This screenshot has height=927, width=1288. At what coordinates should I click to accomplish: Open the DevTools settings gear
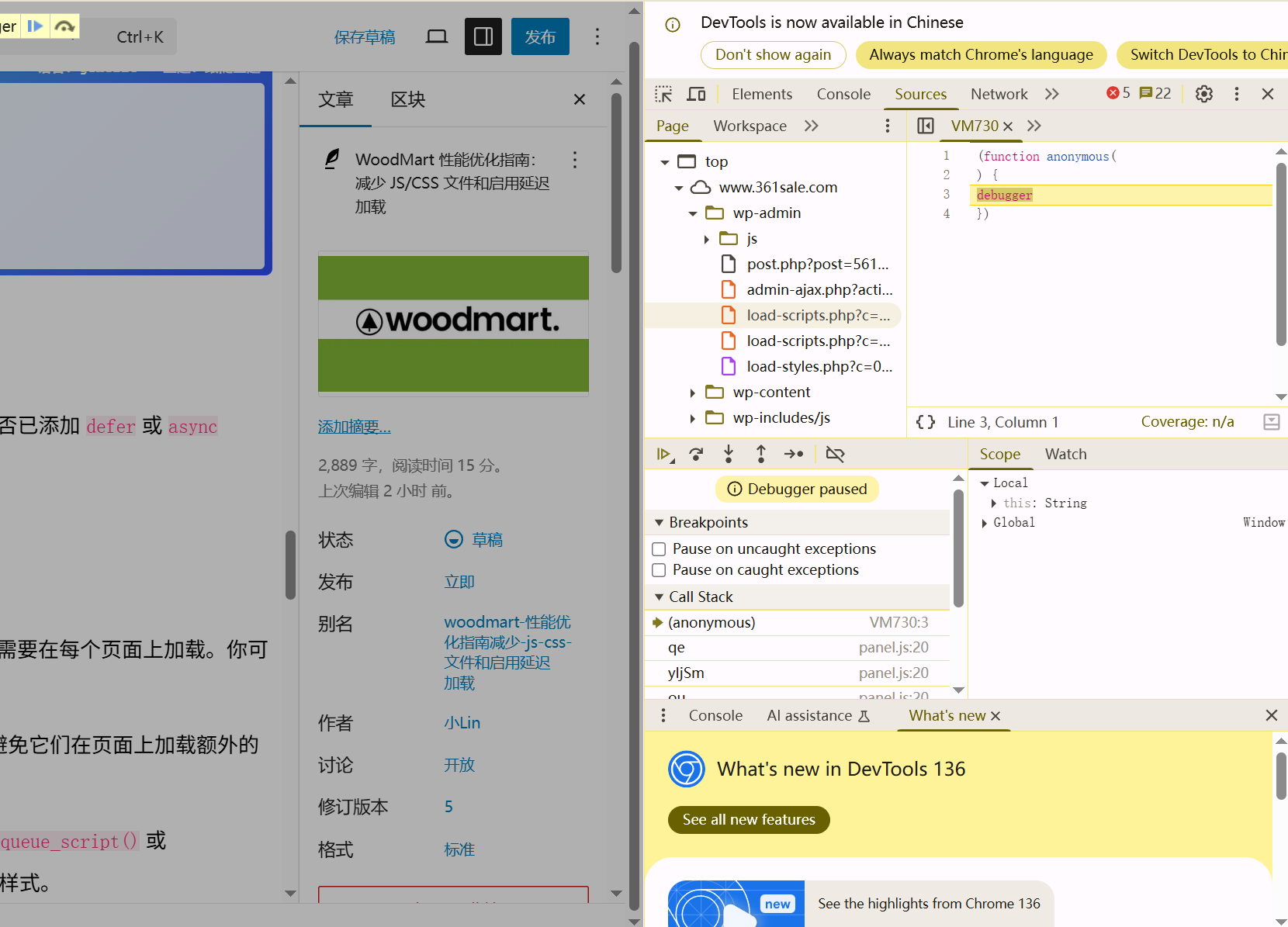[x=1203, y=93]
